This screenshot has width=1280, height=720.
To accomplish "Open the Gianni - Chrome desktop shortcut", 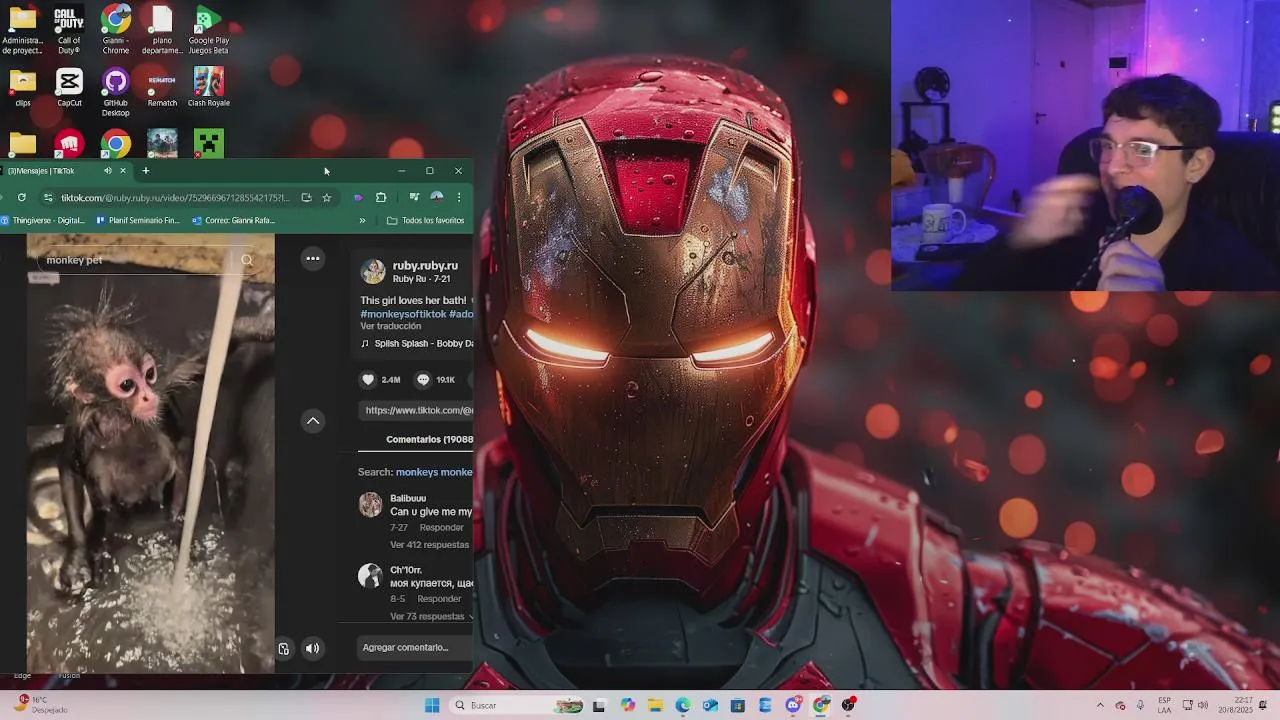I will pyautogui.click(x=115, y=30).
